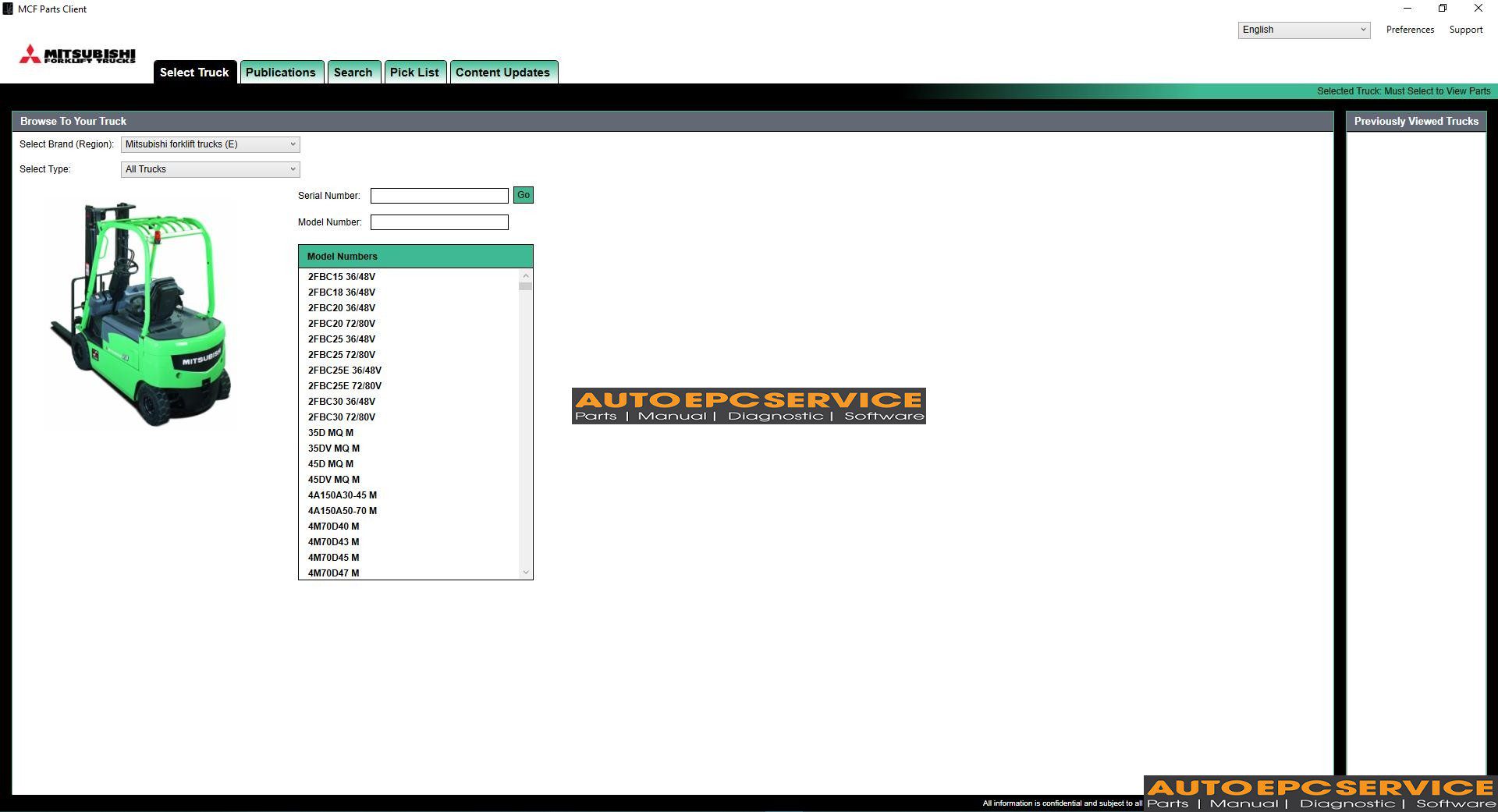The width and height of the screenshot is (1498, 812).
Task: Click the Model Numbers list header
Action: [416, 257]
